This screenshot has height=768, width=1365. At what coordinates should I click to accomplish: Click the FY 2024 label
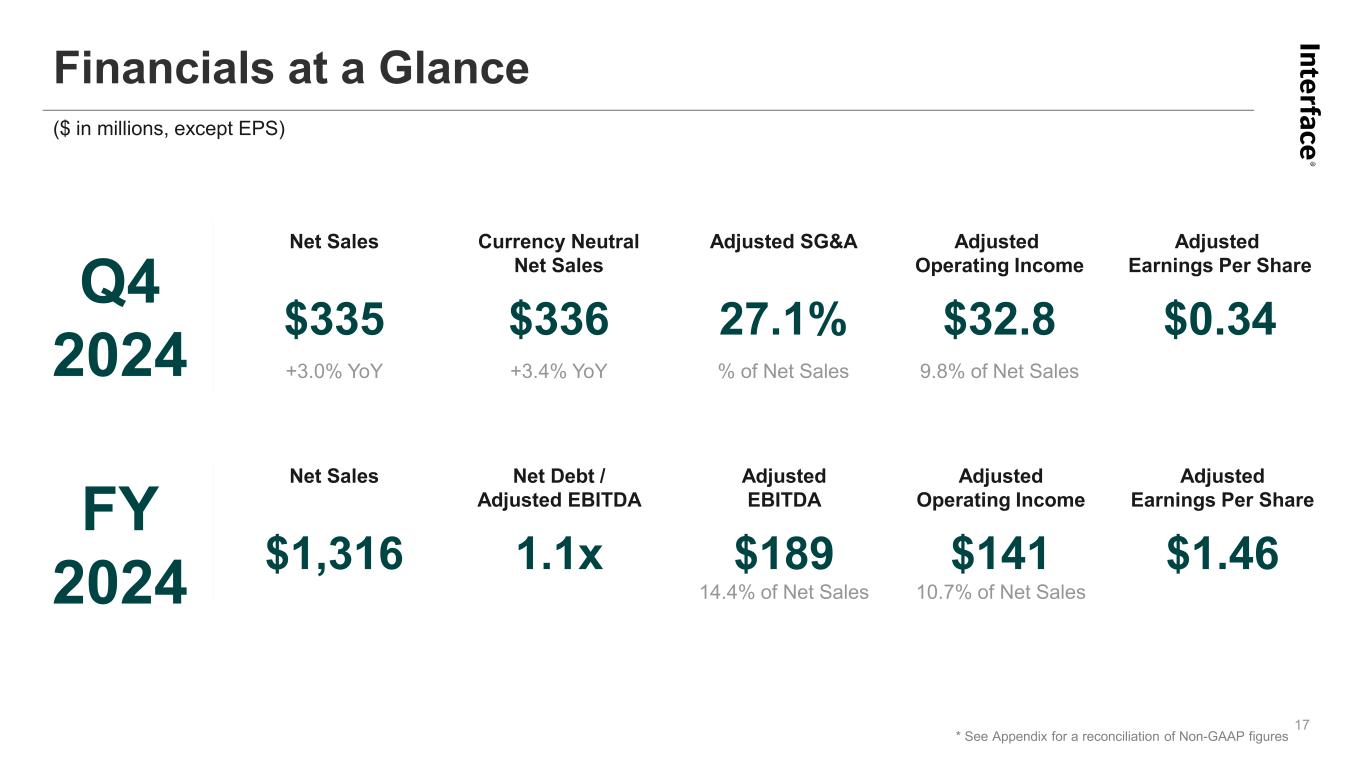(120, 545)
